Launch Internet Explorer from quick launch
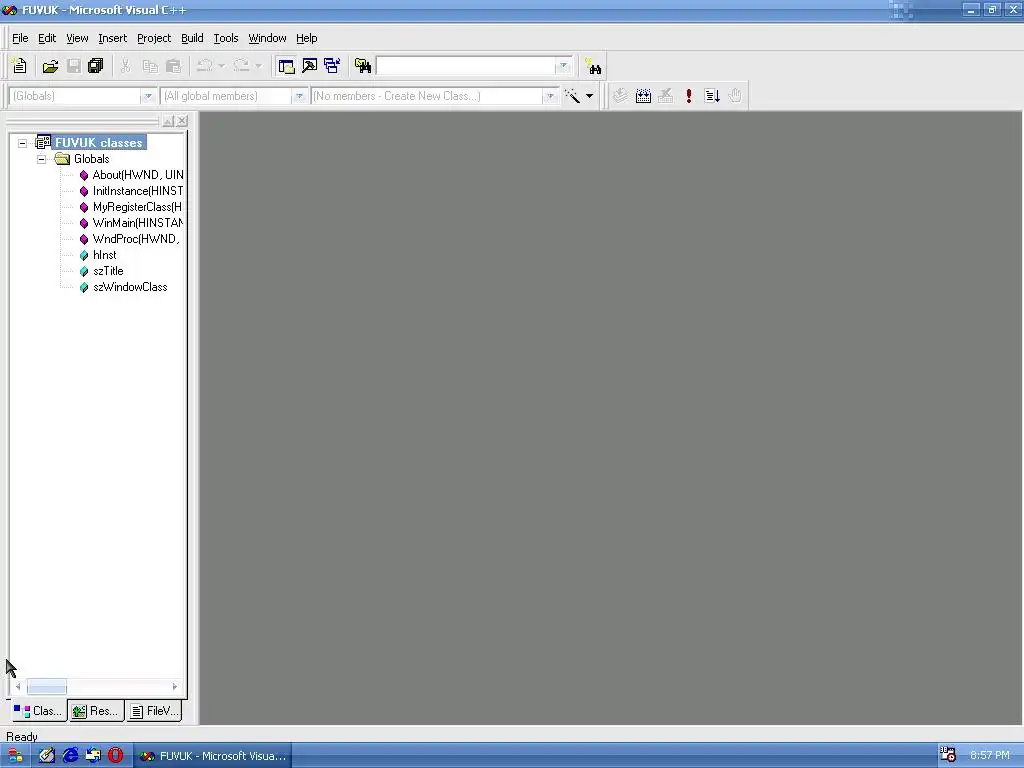Image resolution: width=1024 pixels, height=768 pixels. pos(70,756)
